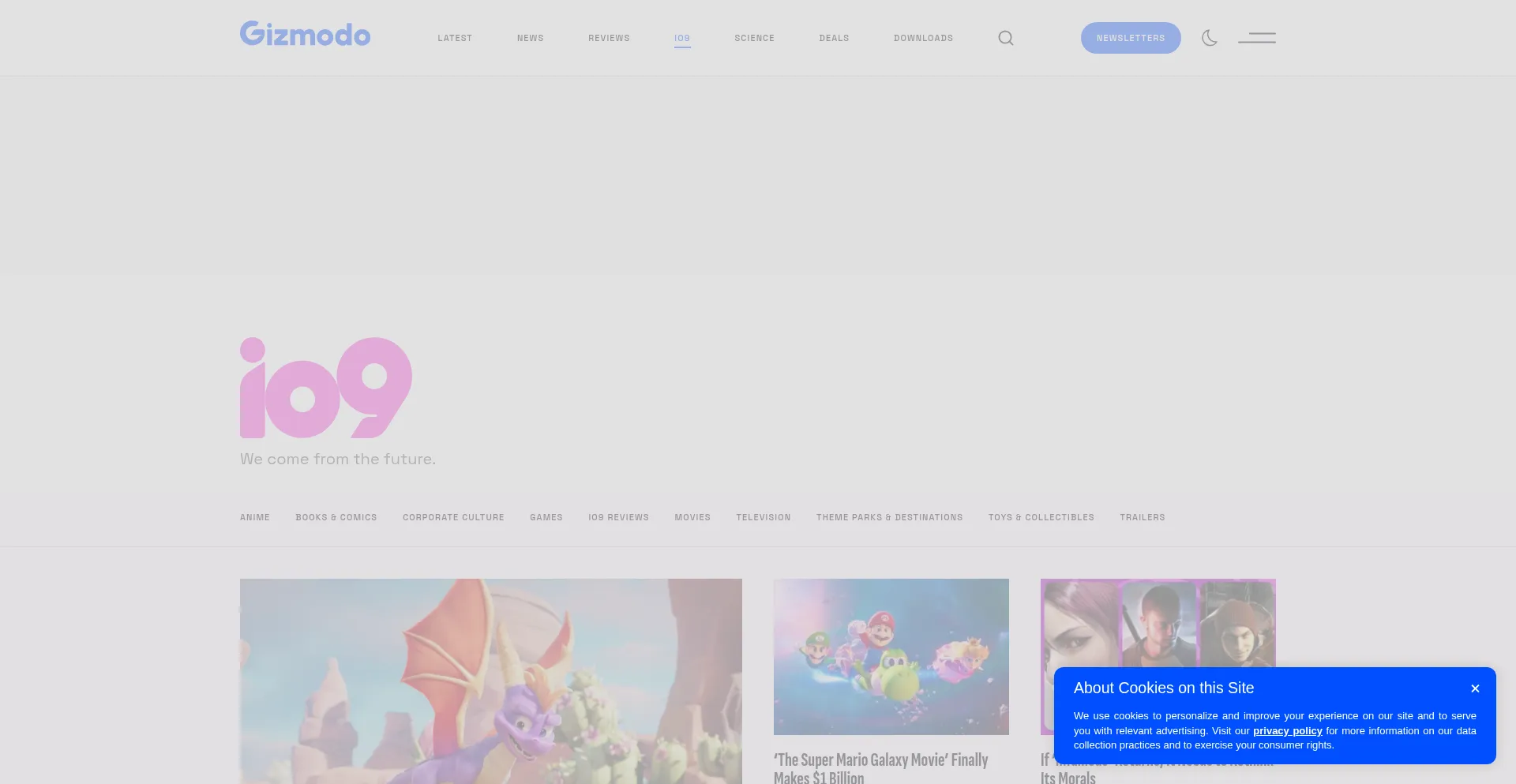
Task: Click the io9 pink logo
Action: click(x=326, y=388)
